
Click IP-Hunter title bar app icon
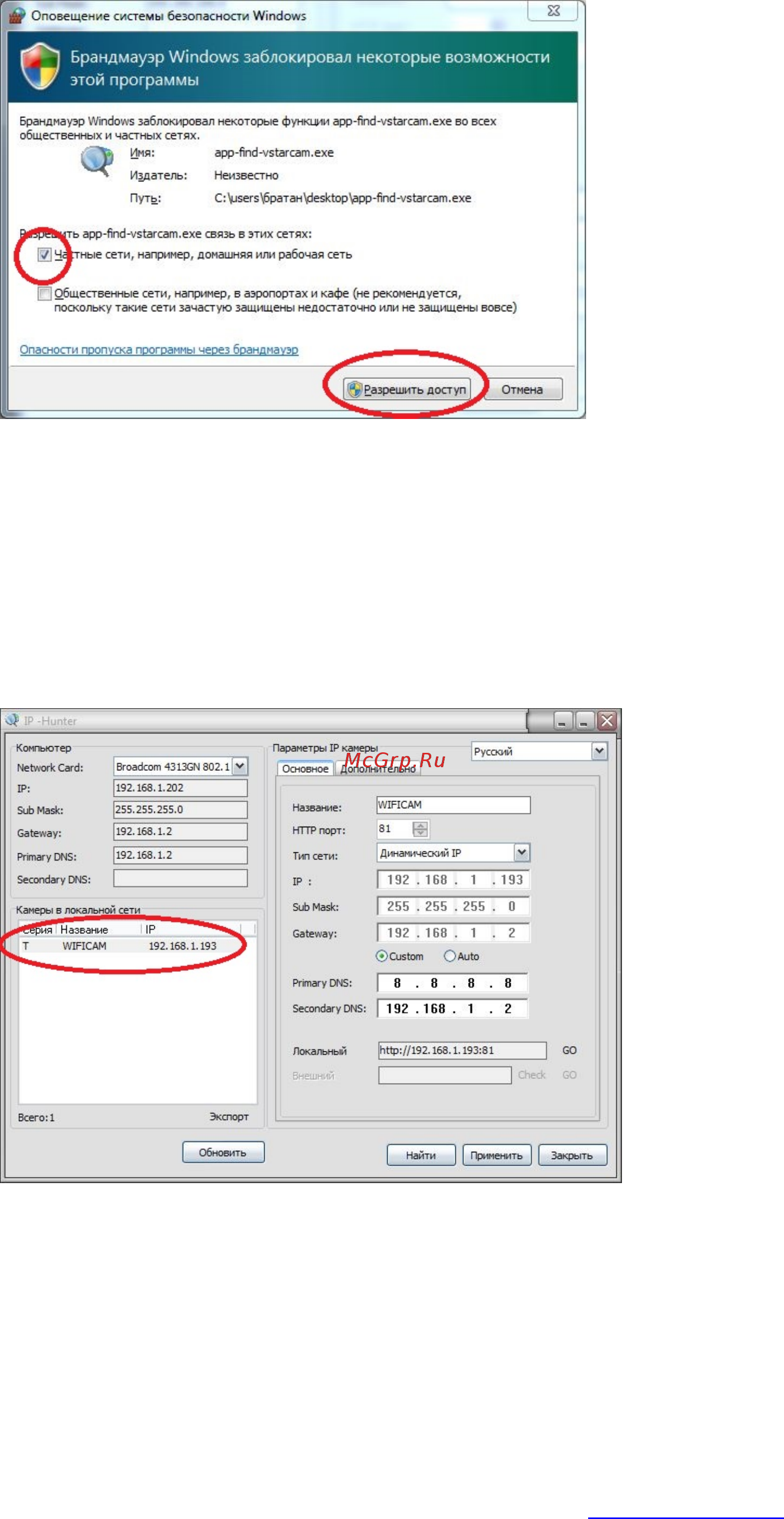coord(12,720)
